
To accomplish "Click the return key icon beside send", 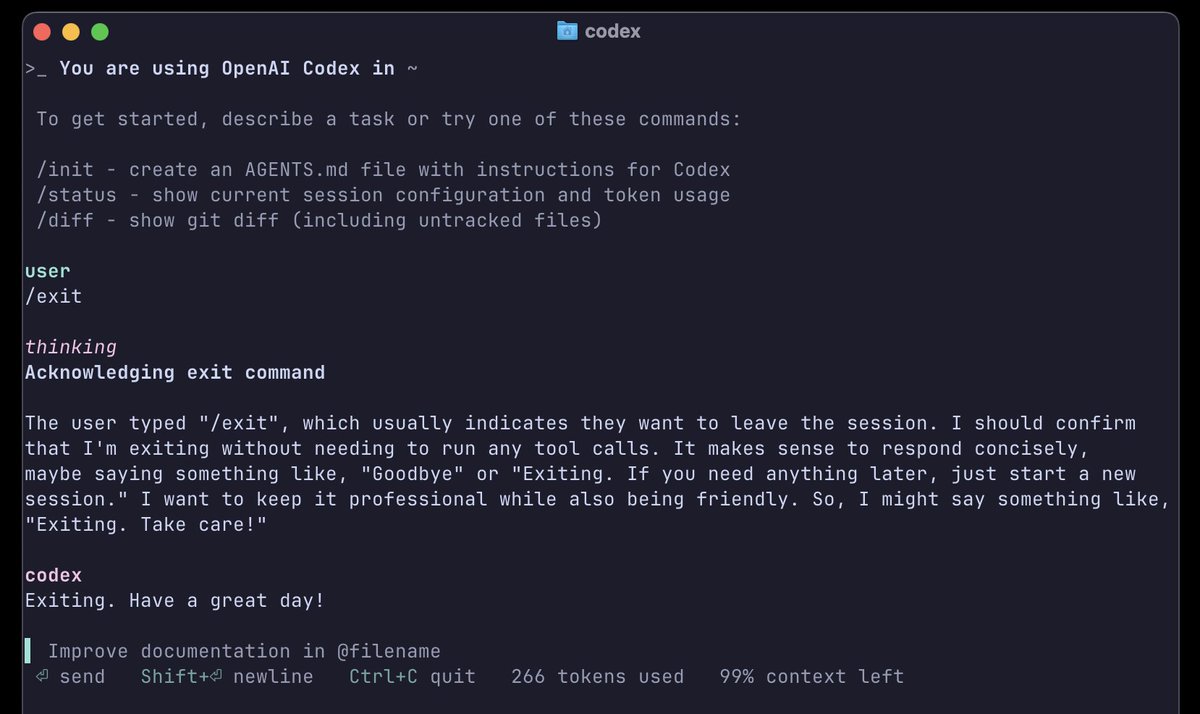I will [42, 677].
